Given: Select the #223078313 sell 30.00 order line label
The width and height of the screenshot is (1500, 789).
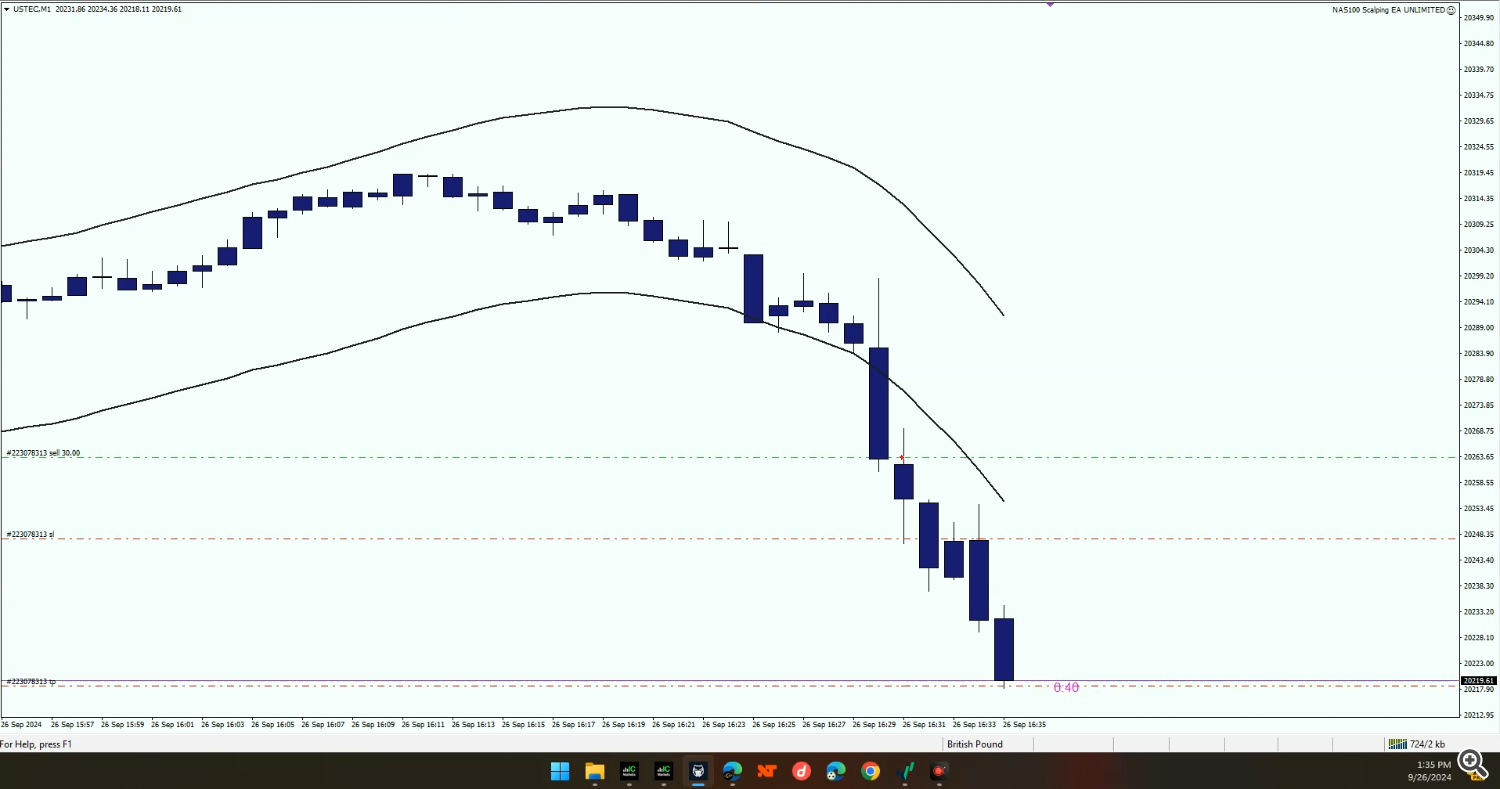Looking at the screenshot, I should point(43,453).
